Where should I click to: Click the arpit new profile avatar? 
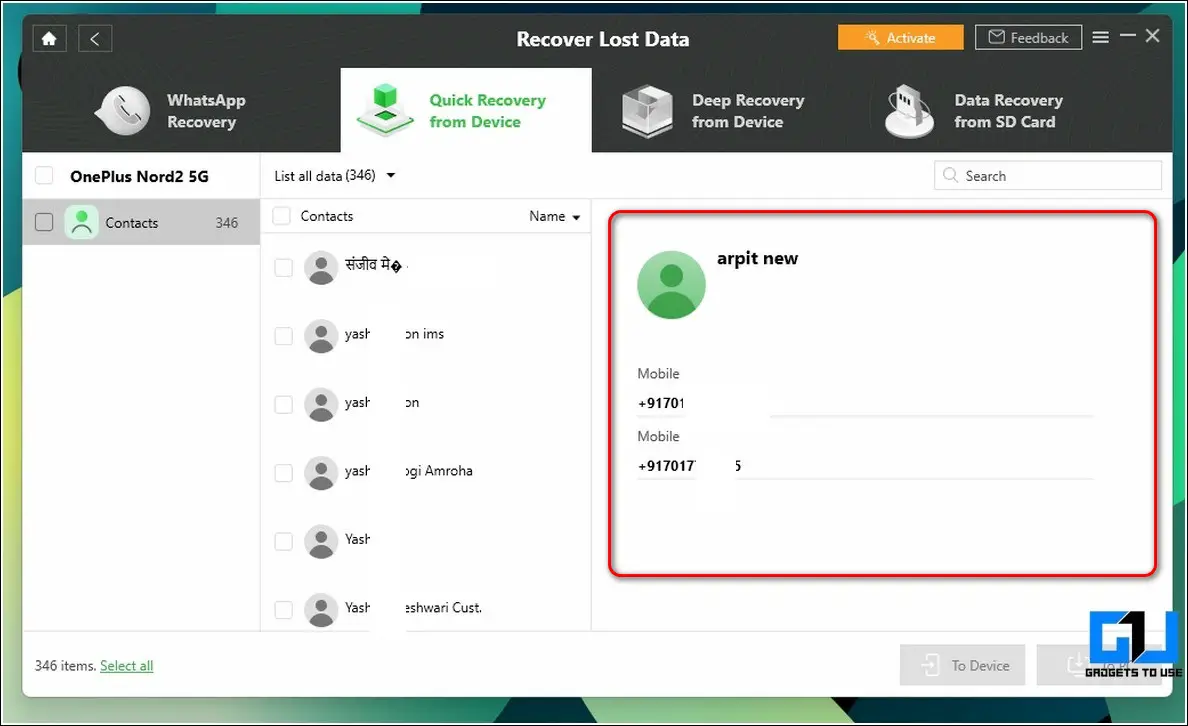[671, 285]
